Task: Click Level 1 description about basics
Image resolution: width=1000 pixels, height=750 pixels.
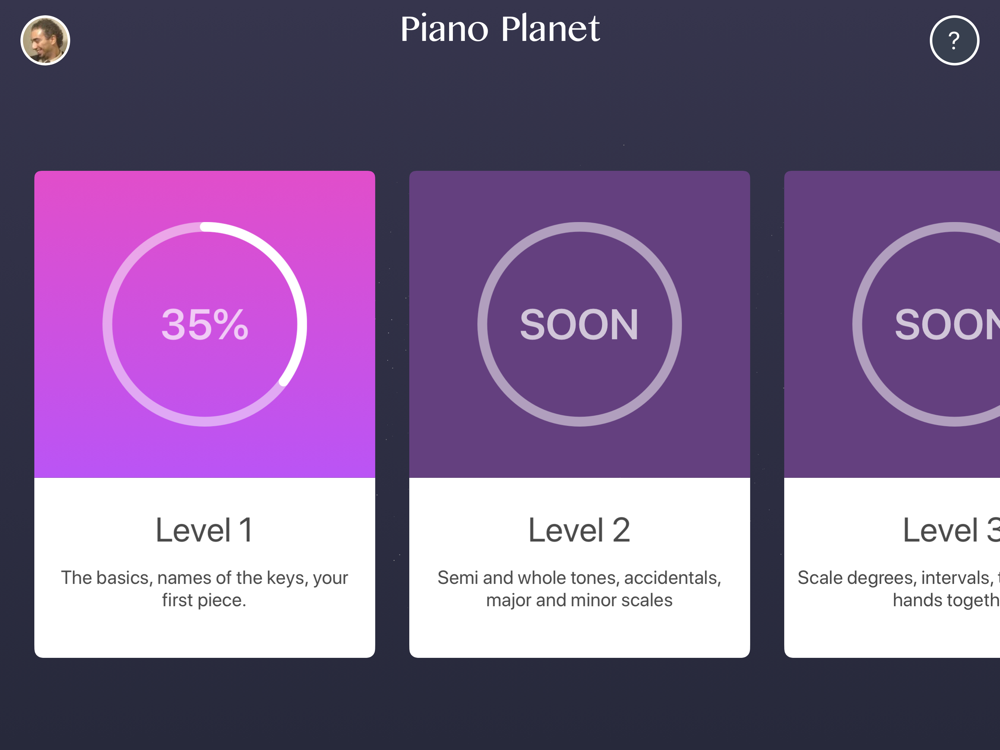Action: [x=204, y=589]
